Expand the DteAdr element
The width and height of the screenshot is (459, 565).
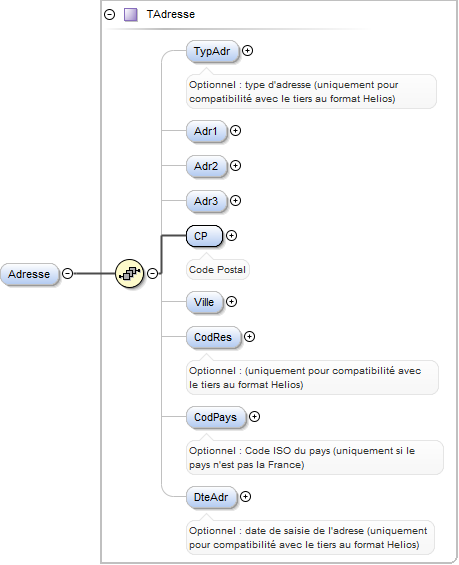pos(245,497)
